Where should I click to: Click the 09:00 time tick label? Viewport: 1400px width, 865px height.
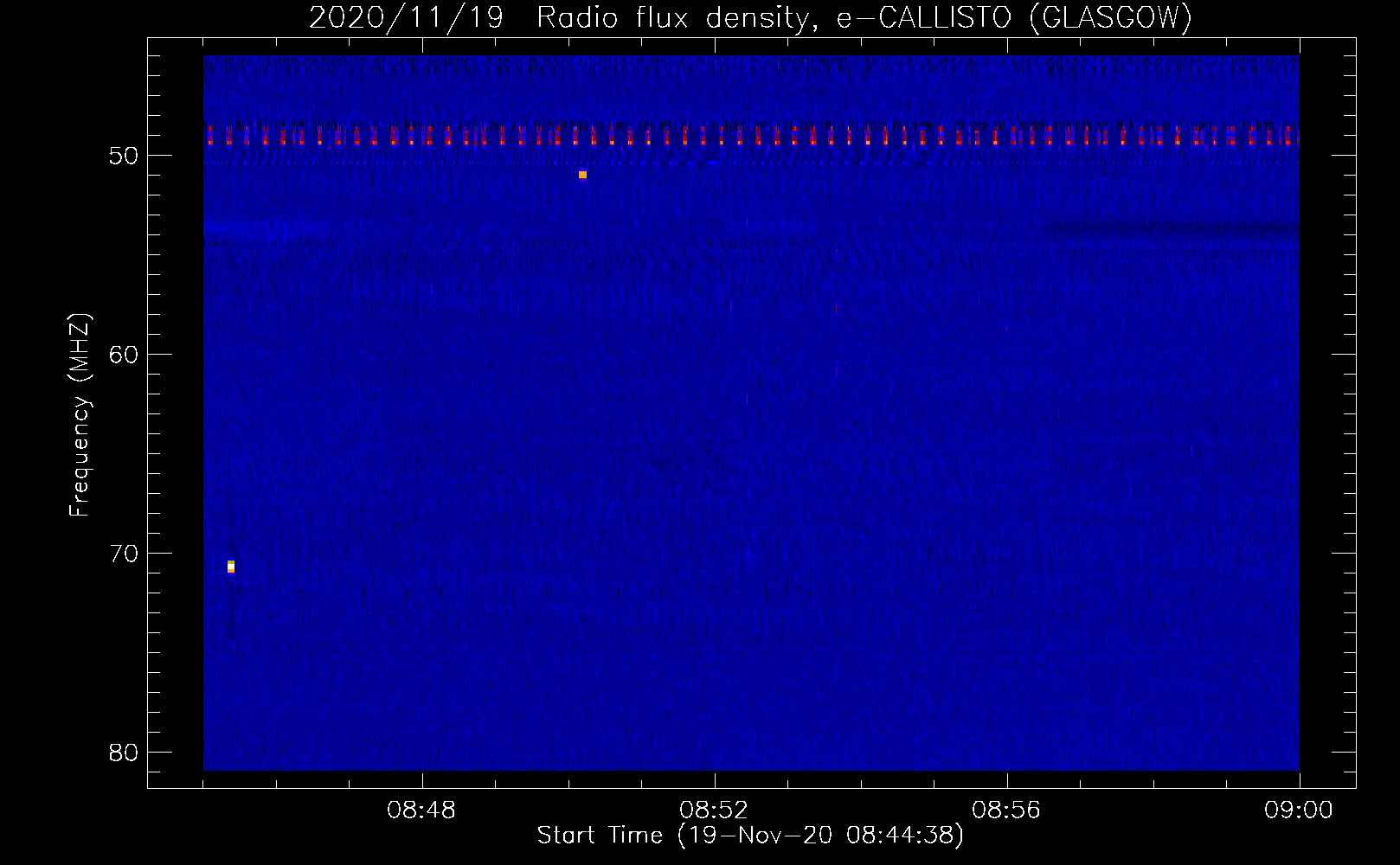(1298, 811)
